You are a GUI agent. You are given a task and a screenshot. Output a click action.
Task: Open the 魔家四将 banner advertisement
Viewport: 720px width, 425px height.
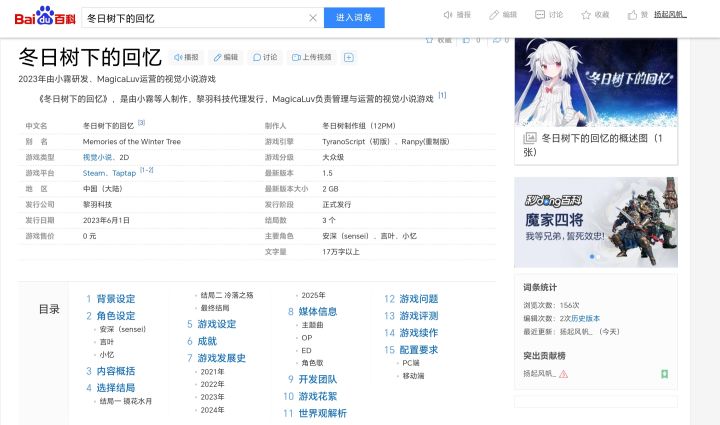(596, 222)
